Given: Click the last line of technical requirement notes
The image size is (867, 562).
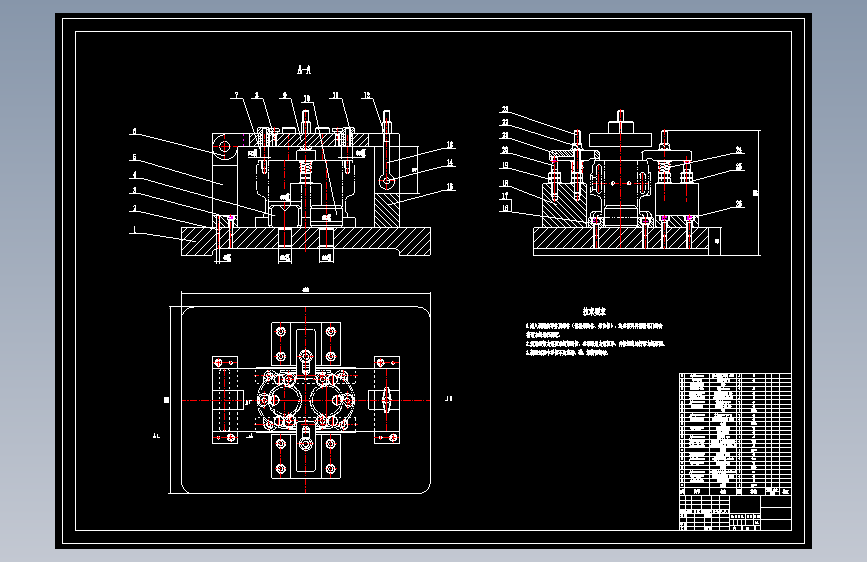Looking at the screenshot, I should click(x=567, y=352).
